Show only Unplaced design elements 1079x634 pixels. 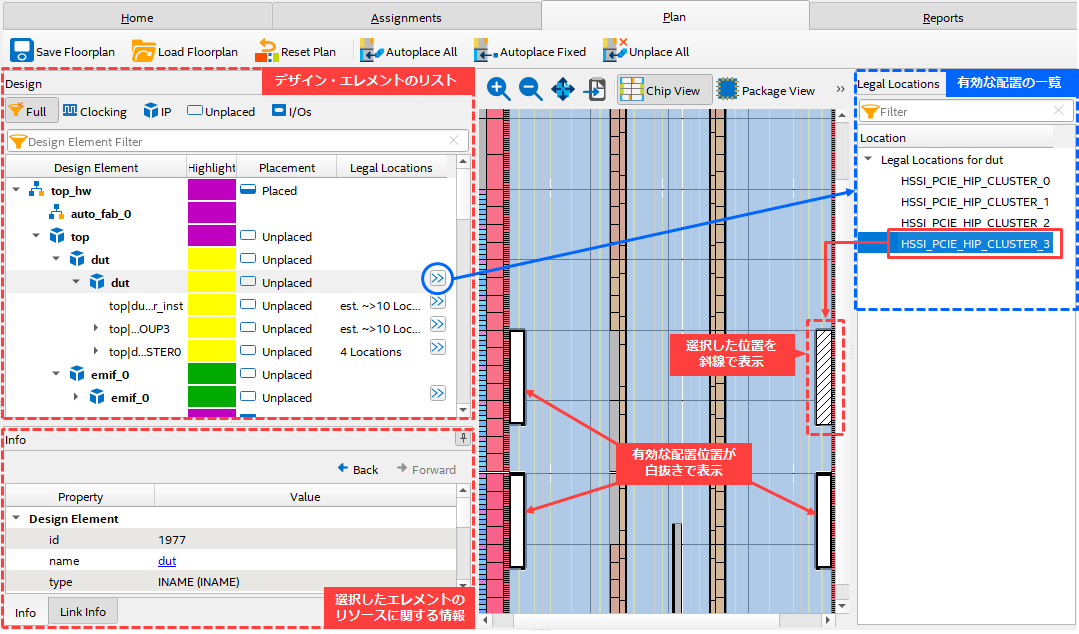point(221,111)
